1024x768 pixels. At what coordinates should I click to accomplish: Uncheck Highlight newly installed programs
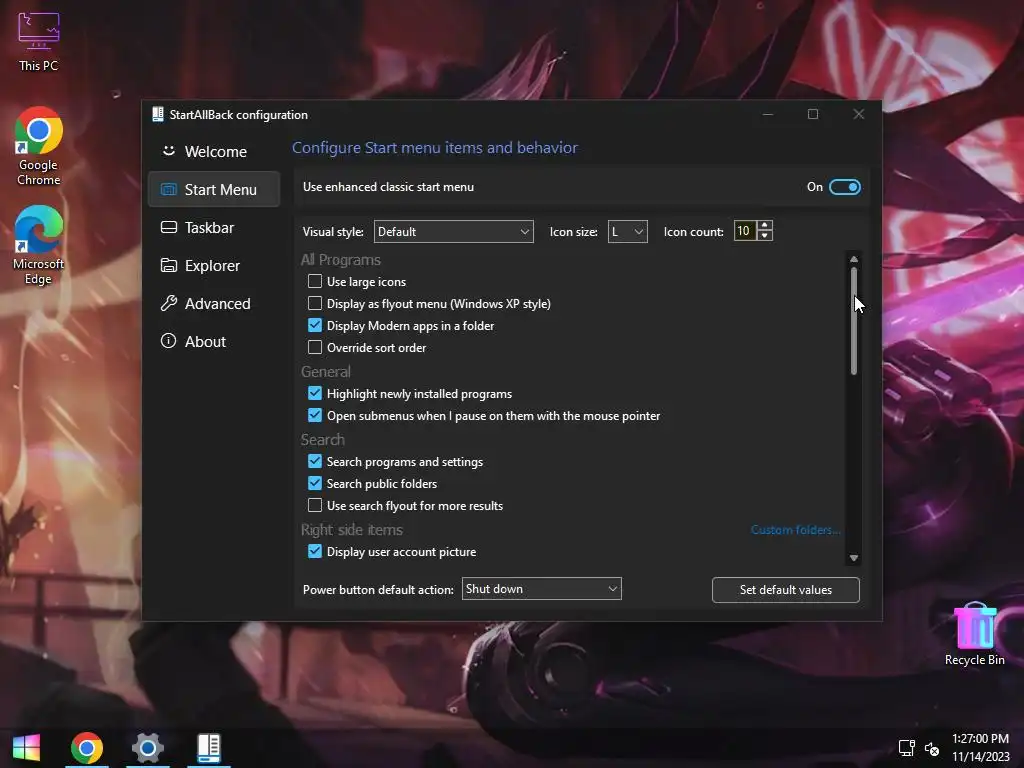[x=315, y=393]
